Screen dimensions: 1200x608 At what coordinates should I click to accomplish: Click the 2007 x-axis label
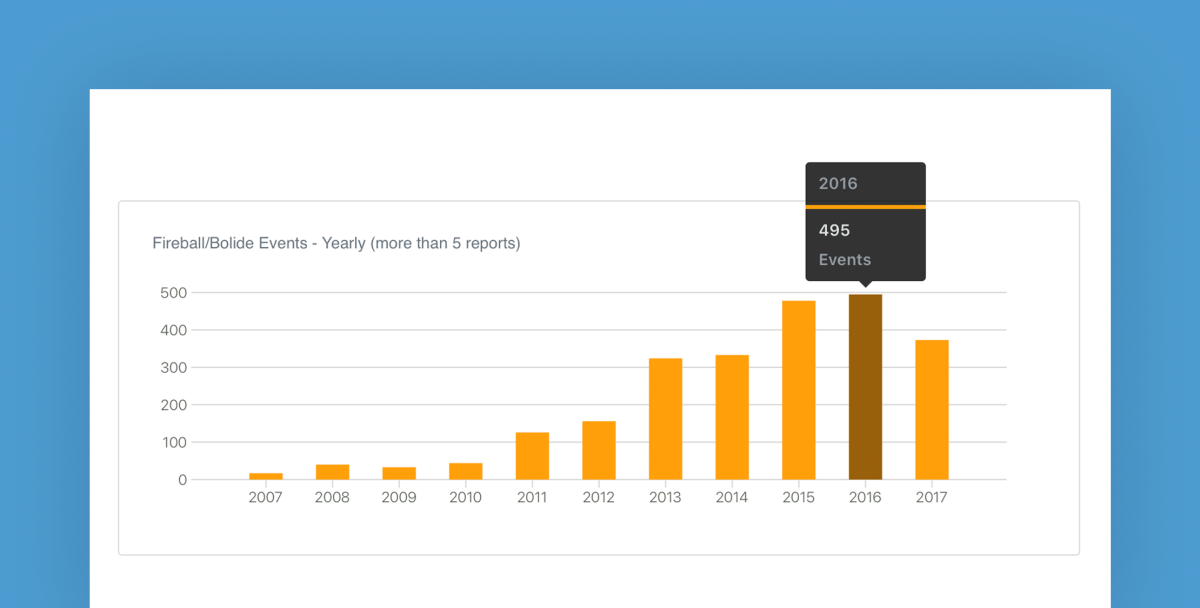(265, 496)
